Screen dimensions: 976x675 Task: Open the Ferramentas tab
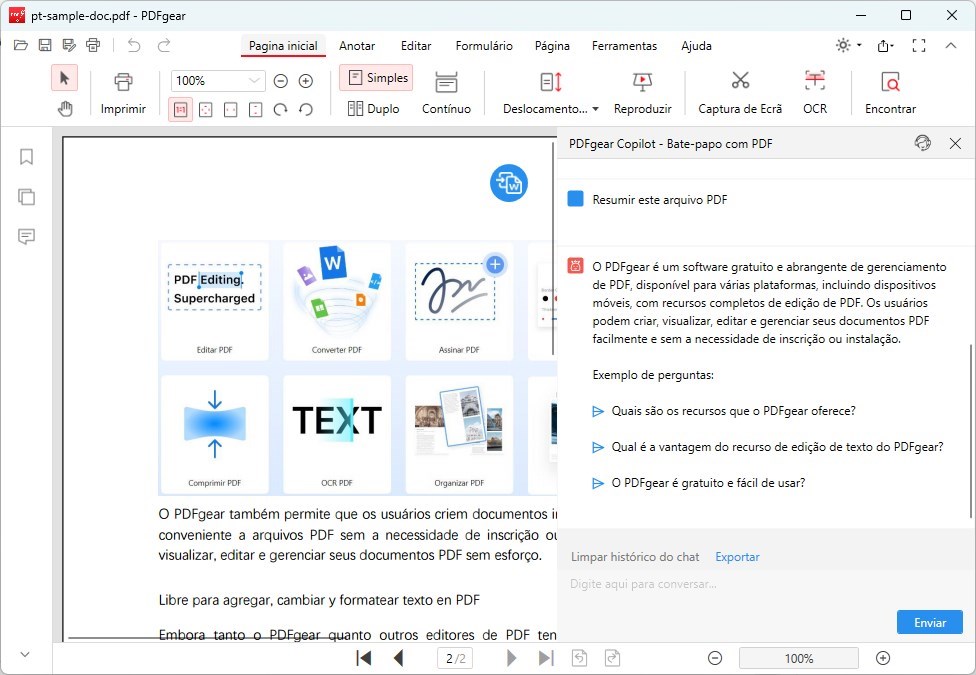624,45
